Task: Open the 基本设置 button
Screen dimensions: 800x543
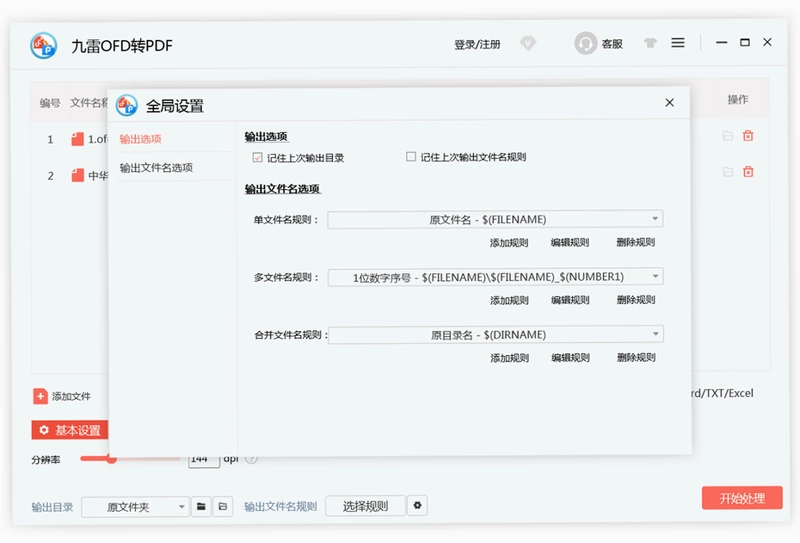Action: pyautogui.click(x=70, y=430)
